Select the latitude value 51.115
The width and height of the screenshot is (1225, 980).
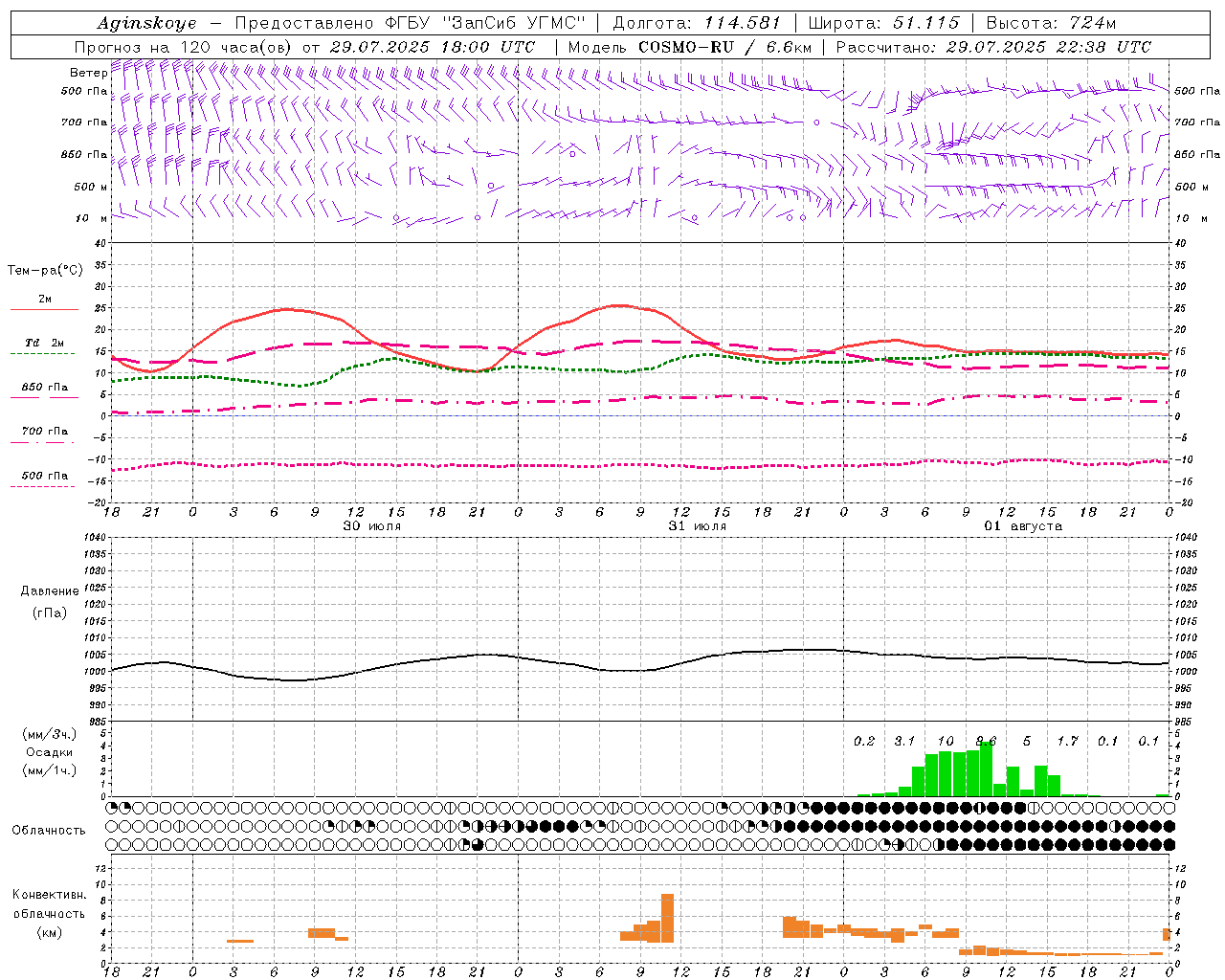coord(925,23)
